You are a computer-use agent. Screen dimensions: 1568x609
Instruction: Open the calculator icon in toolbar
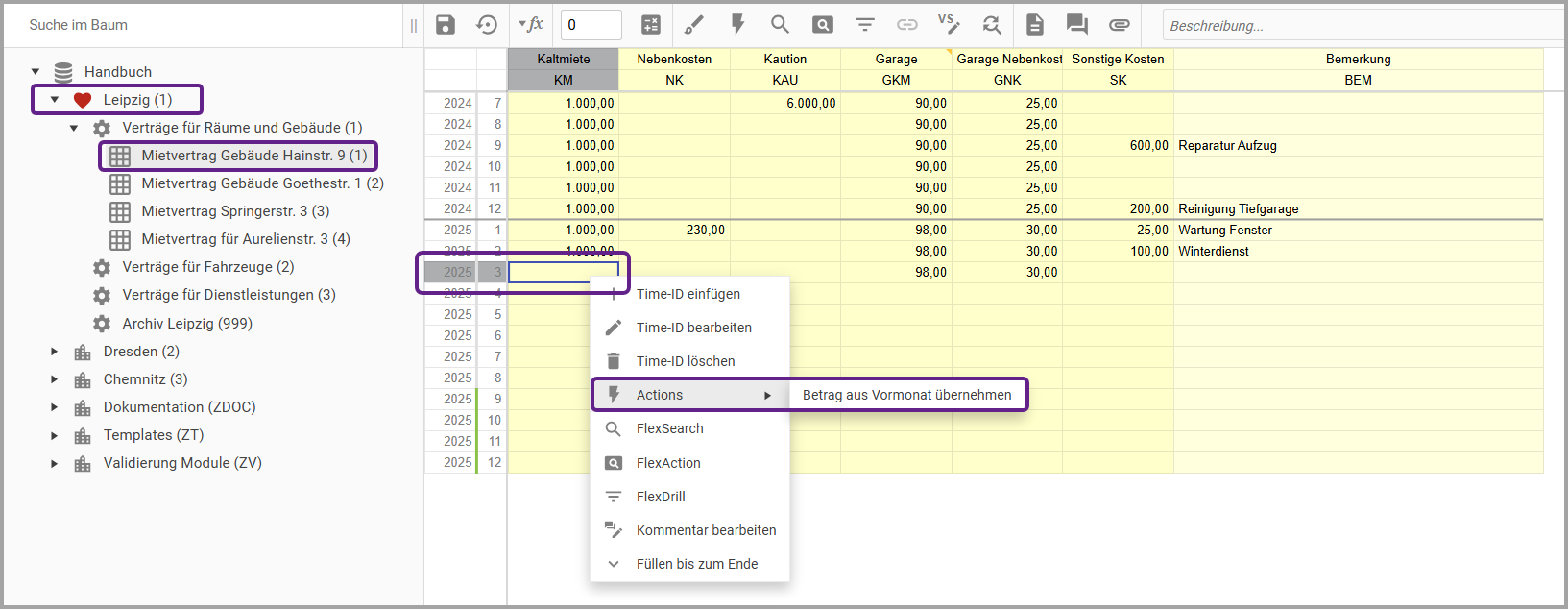point(651,25)
